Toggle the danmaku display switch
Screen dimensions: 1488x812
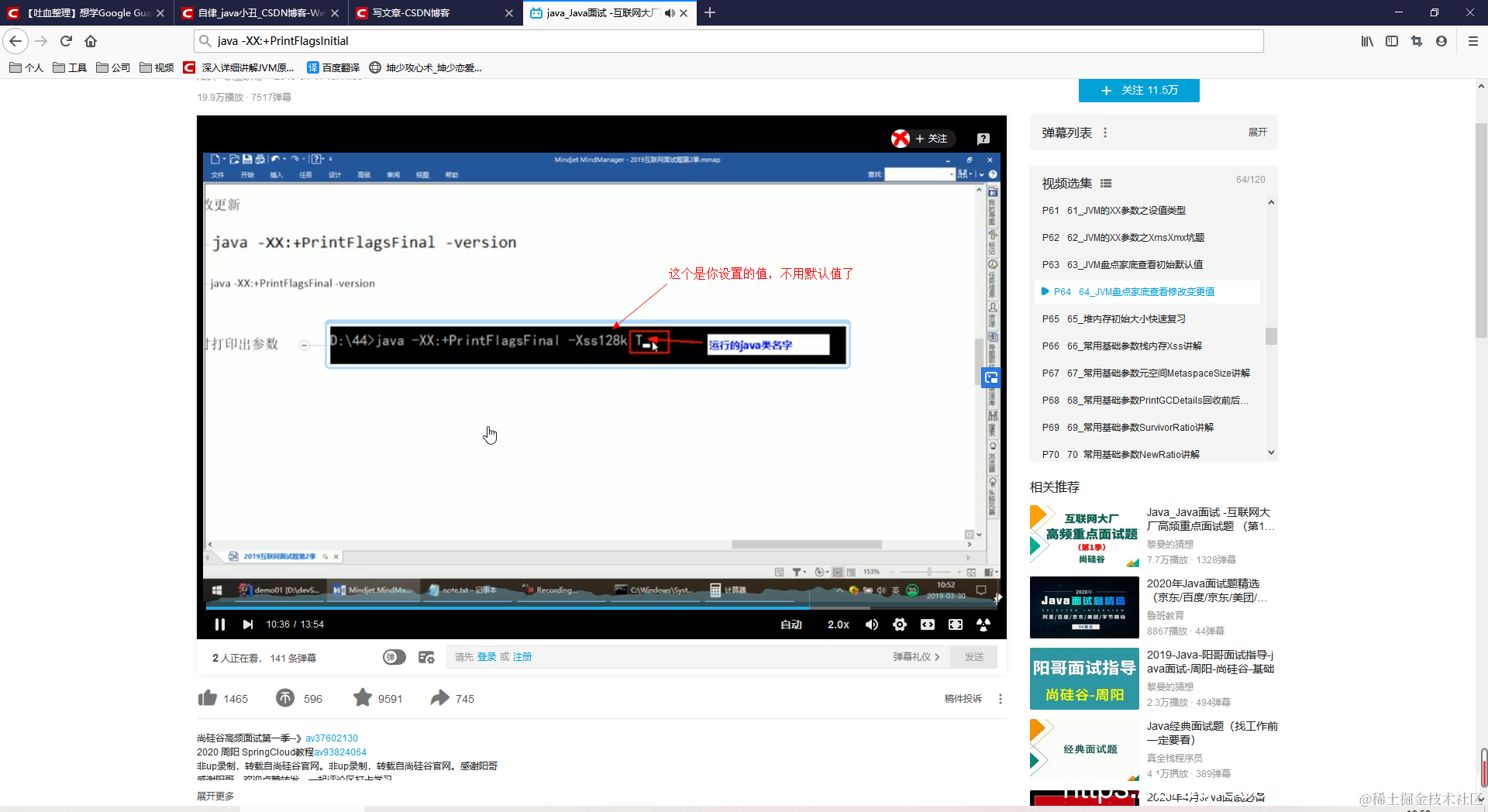tap(394, 657)
